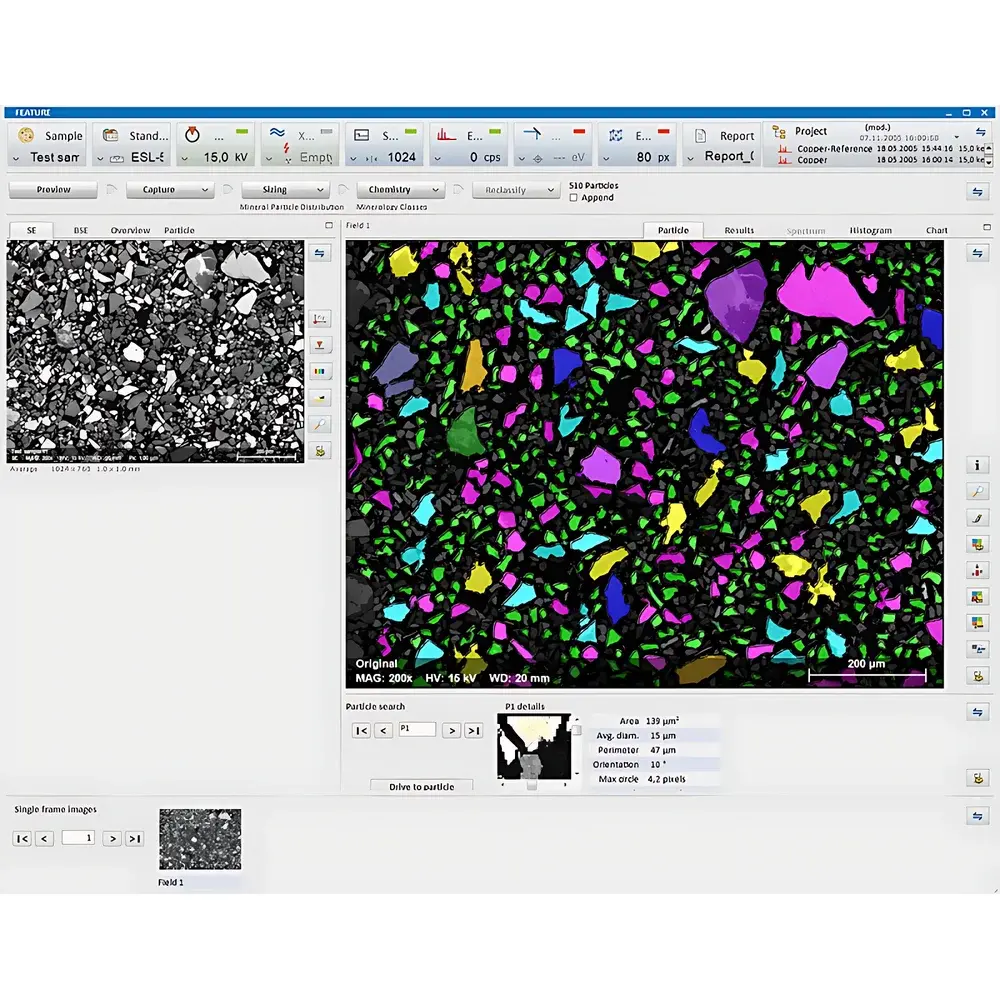Image resolution: width=1000 pixels, height=1000 pixels.
Task: Open the Sample settings in the top toolbar
Action: pos(47,134)
